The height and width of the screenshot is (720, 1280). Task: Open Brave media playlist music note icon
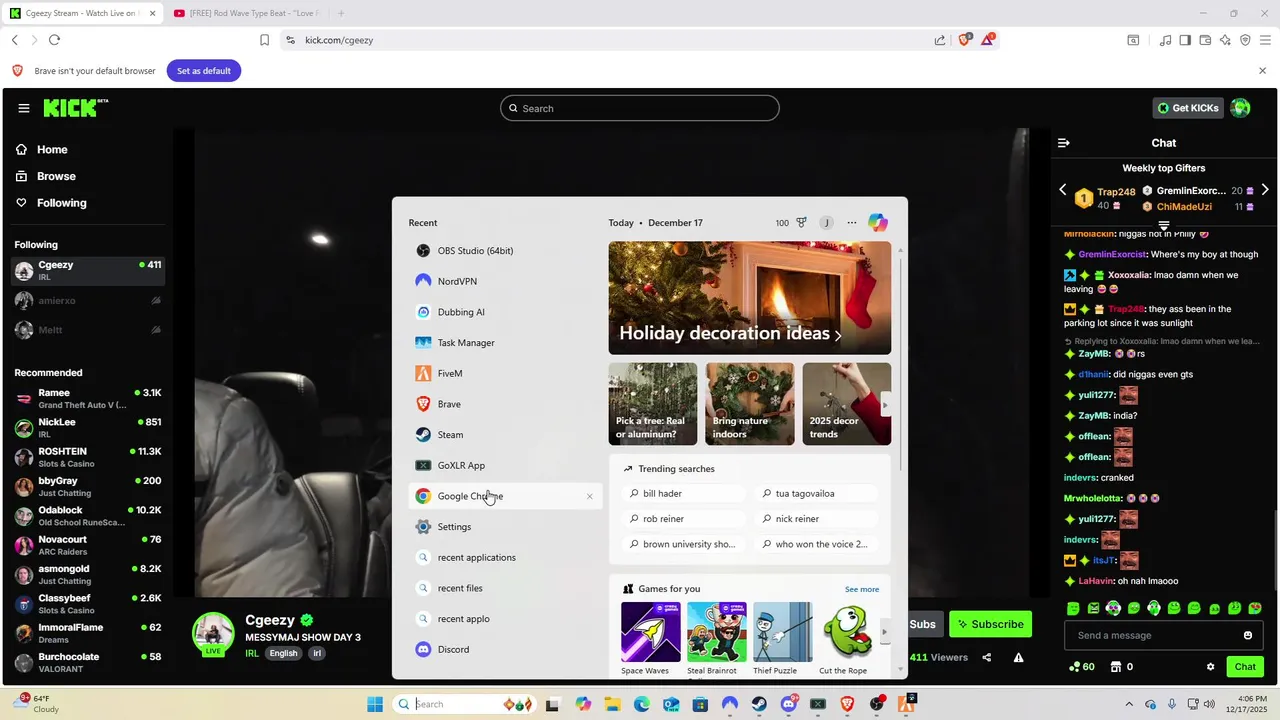[1165, 40]
